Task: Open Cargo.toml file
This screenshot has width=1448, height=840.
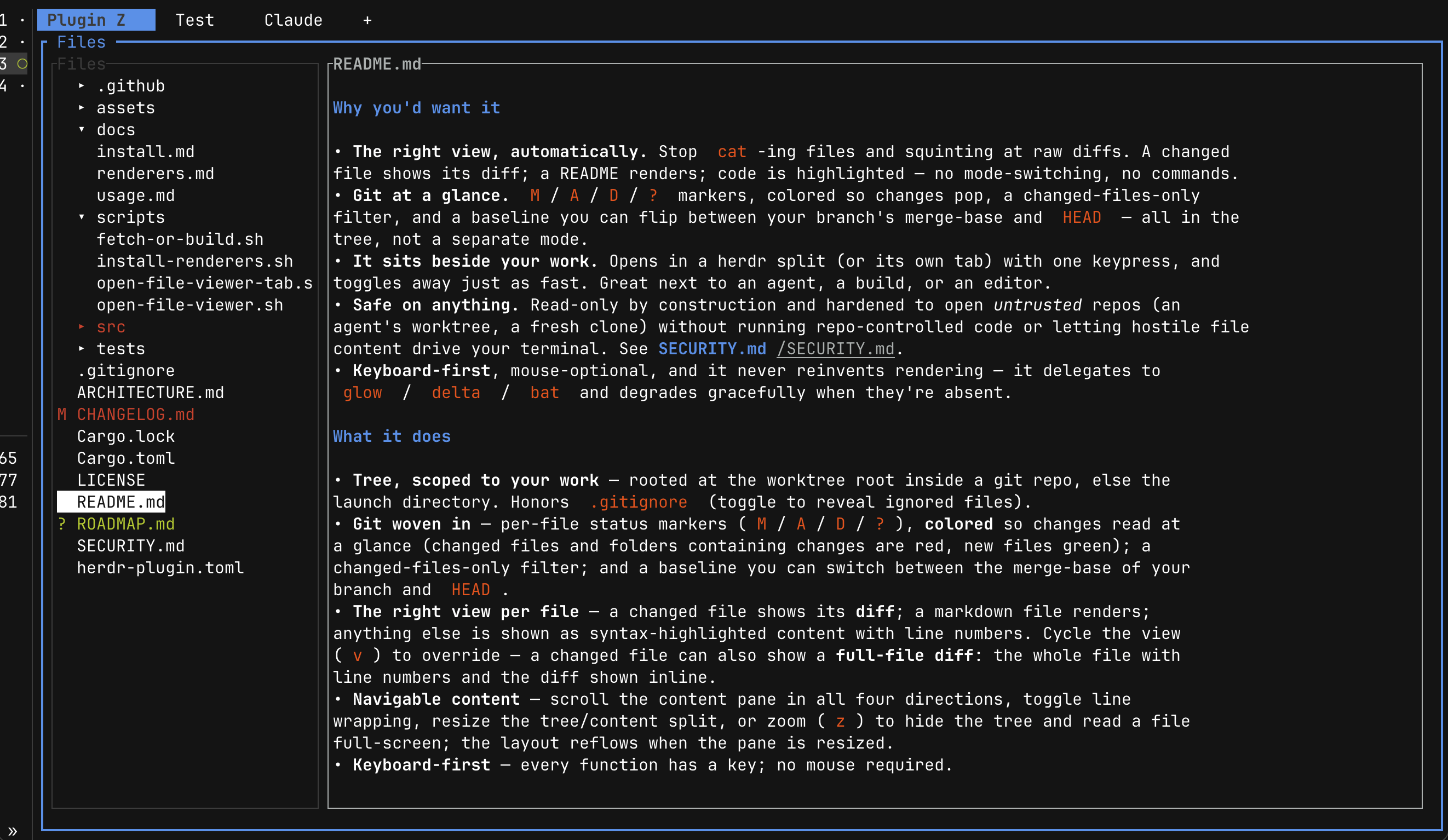Action: [x=126, y=458]
